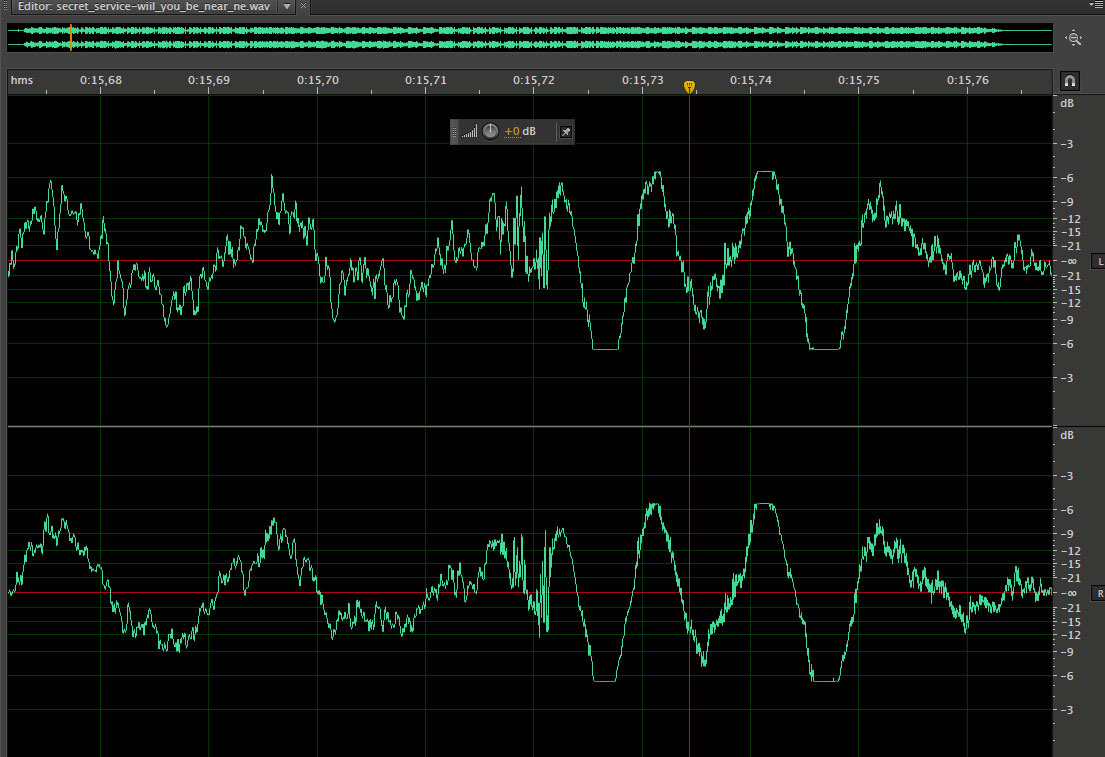Image resolution: width=1105 pixels, height=757 pixels.
Task: Click the -∞ label on the right channel scale
Action: [x=1070, y=593]
